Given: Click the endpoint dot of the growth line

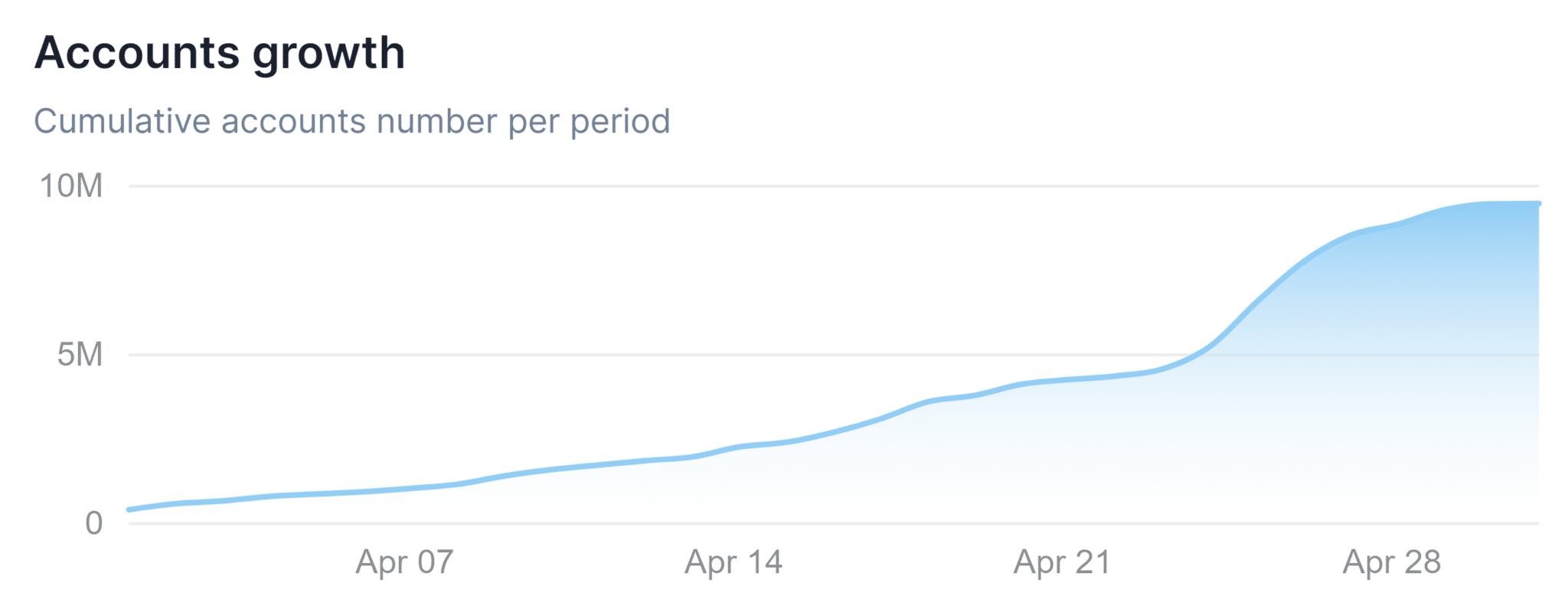Looking at the screenshot, I should point(1538,204).
